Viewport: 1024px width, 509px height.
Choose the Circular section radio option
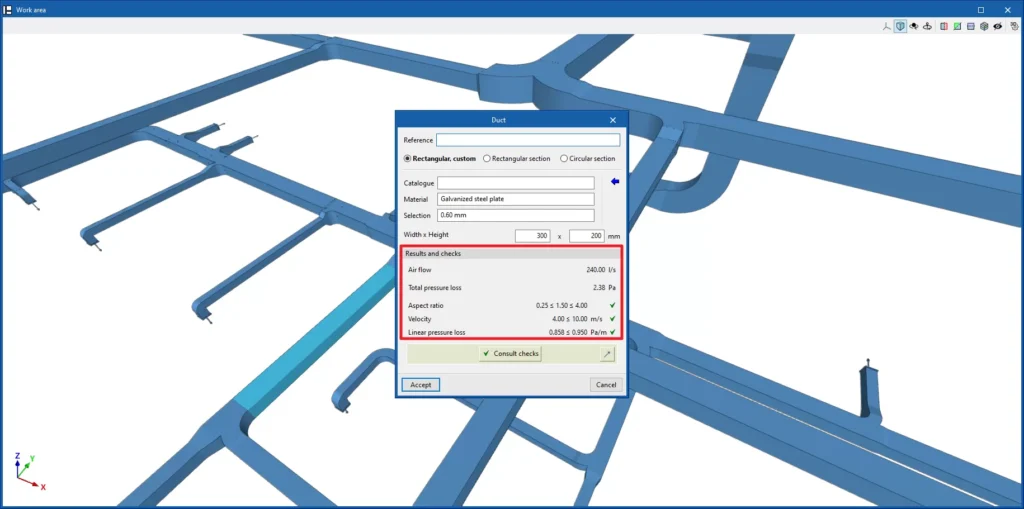[x=564, y=158]
